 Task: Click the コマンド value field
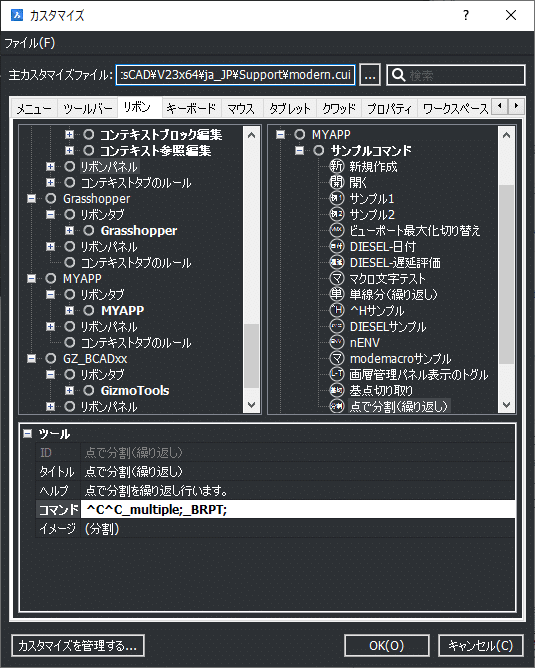click(x=298, y=510)
